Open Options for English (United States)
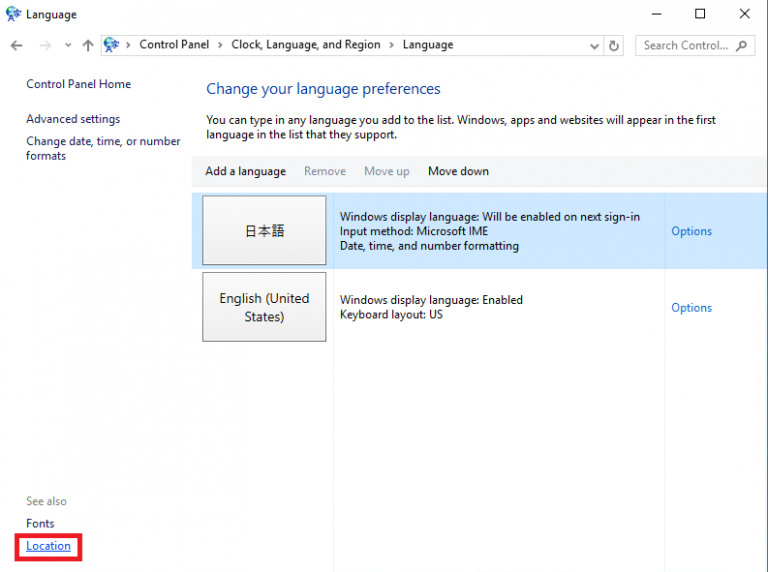Image resolution: width=768 pixels, height=572 pixels. coord(691,308)
